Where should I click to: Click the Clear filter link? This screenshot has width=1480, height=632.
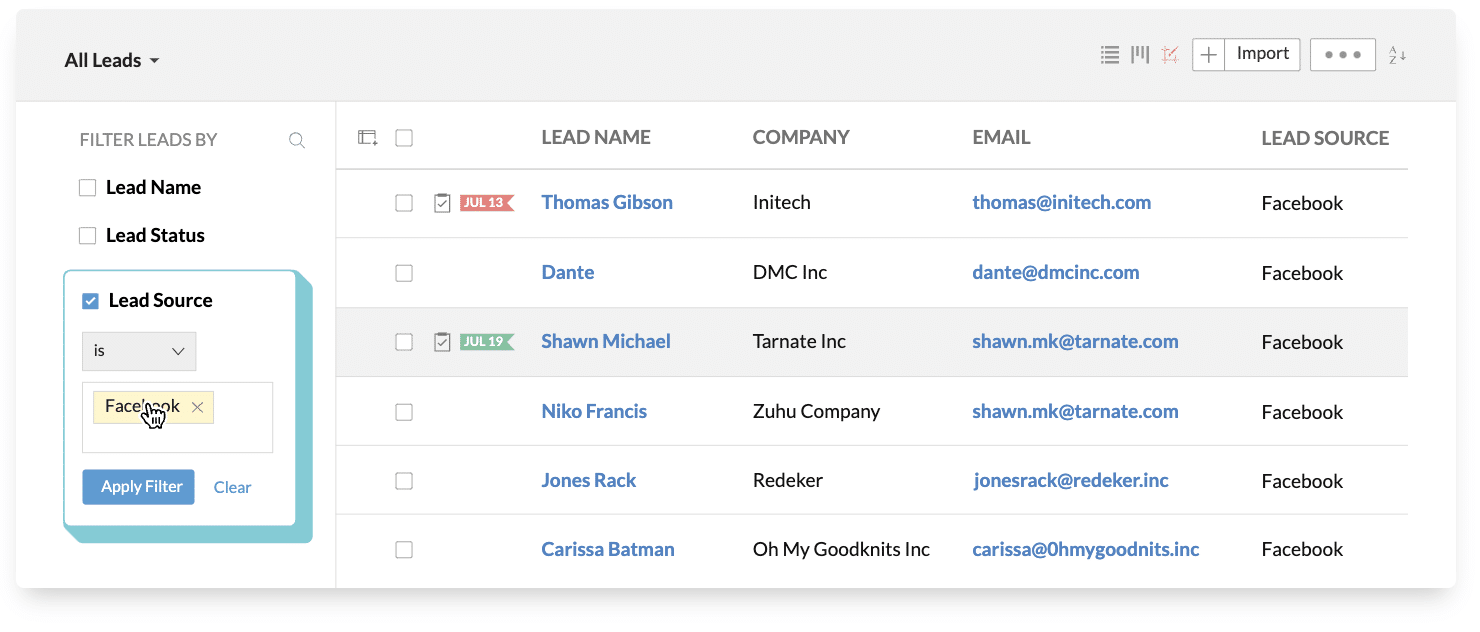point(232,488)
